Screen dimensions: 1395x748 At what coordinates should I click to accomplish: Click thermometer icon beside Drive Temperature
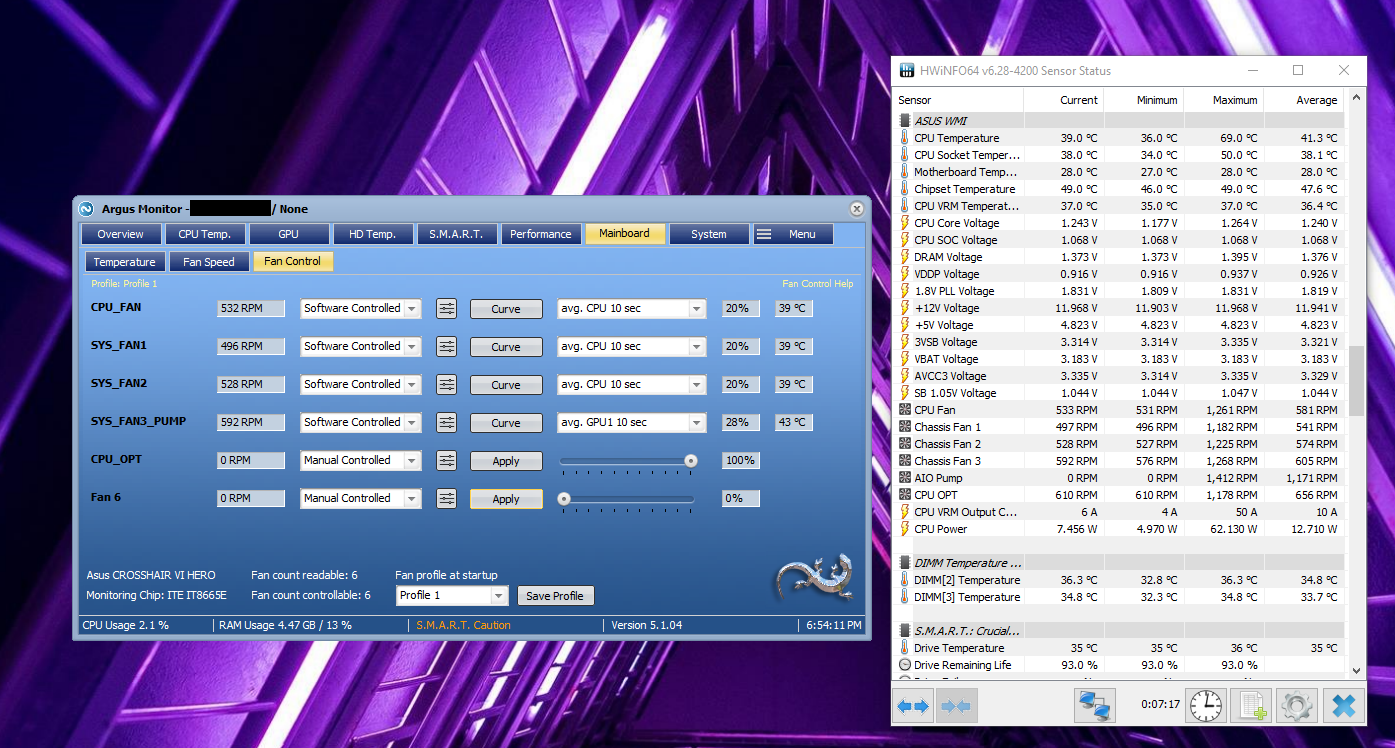[905, 648]
